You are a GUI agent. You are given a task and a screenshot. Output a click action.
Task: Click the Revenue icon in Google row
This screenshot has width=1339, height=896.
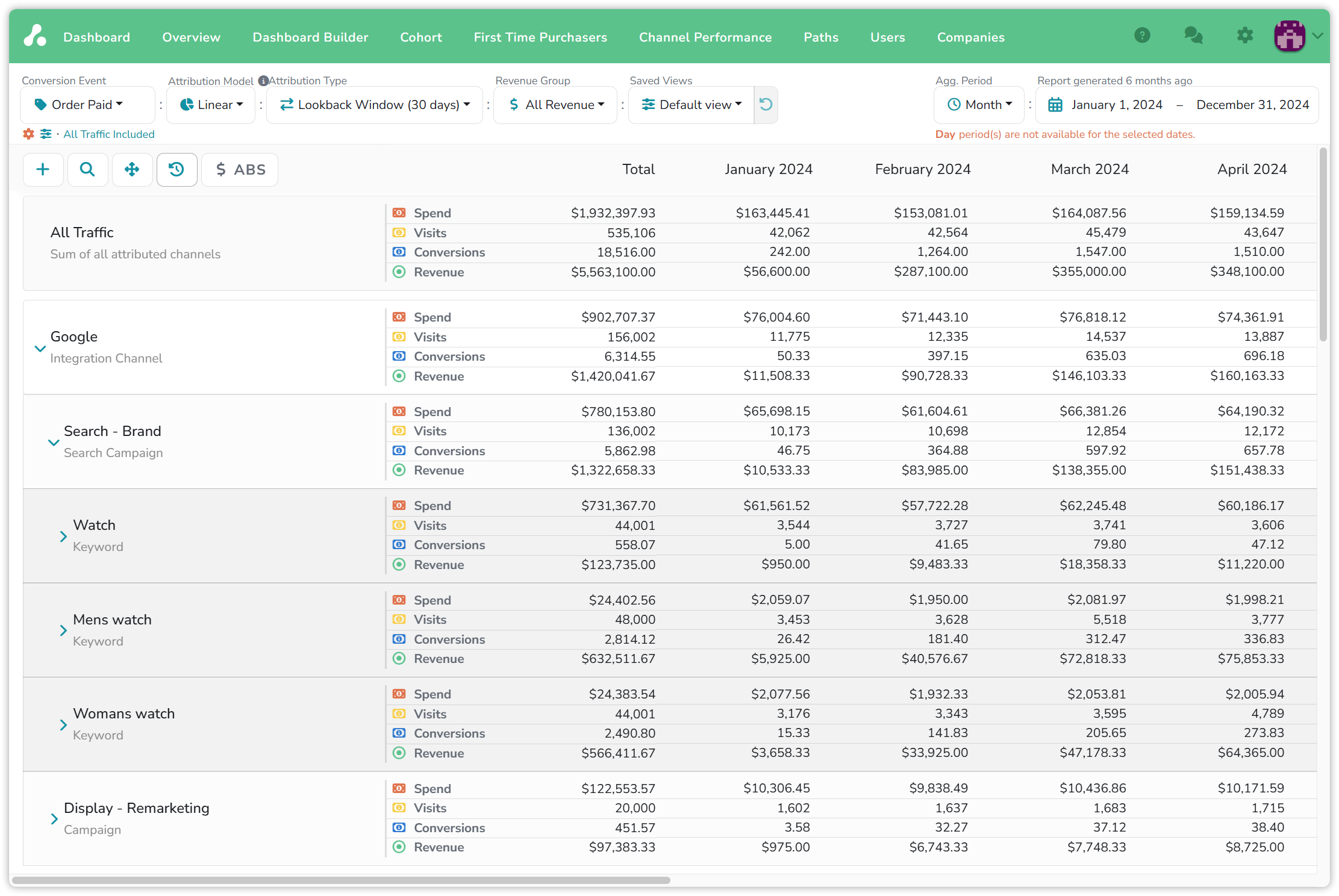(399, 376)
